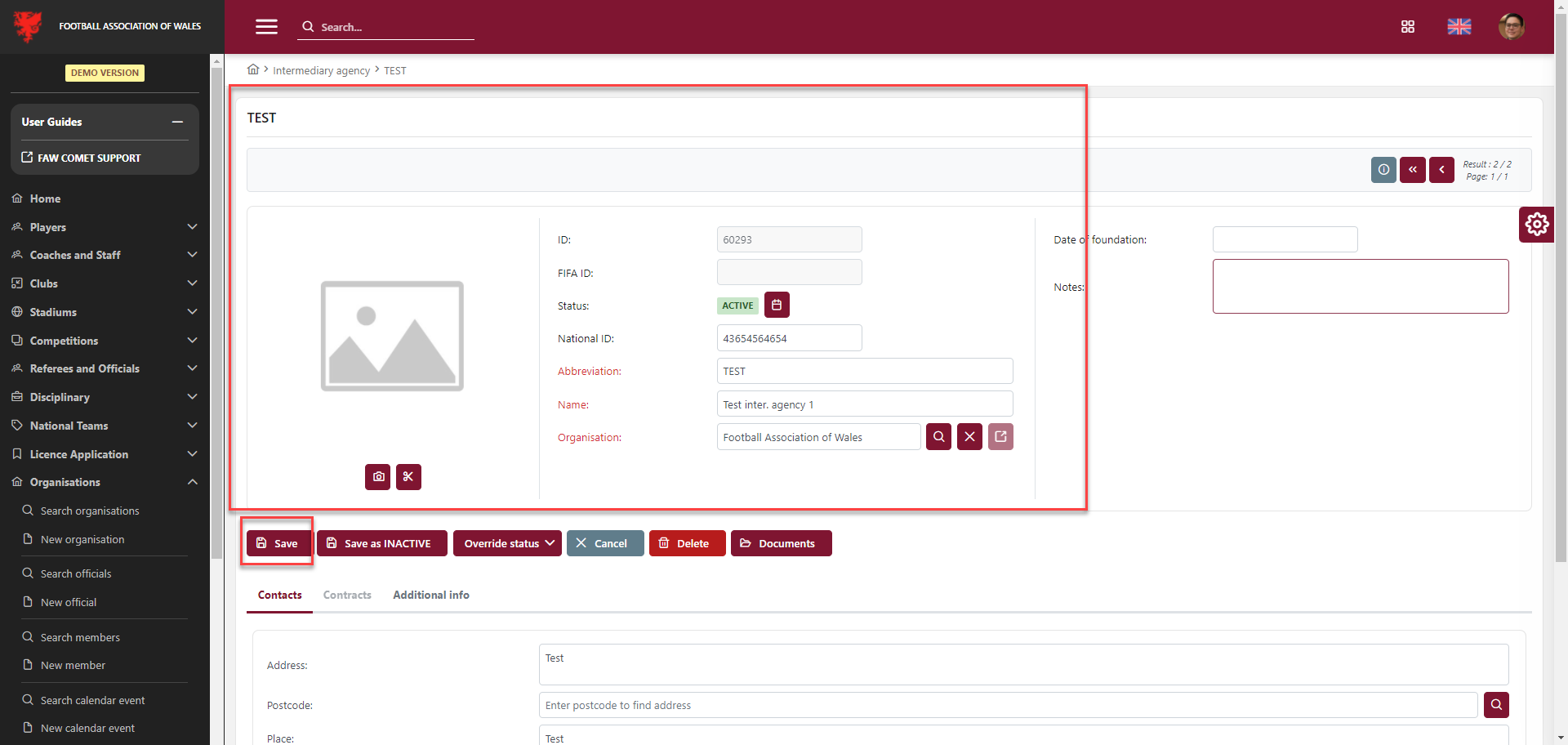Open the apps grid icon

pos(1407,27)
